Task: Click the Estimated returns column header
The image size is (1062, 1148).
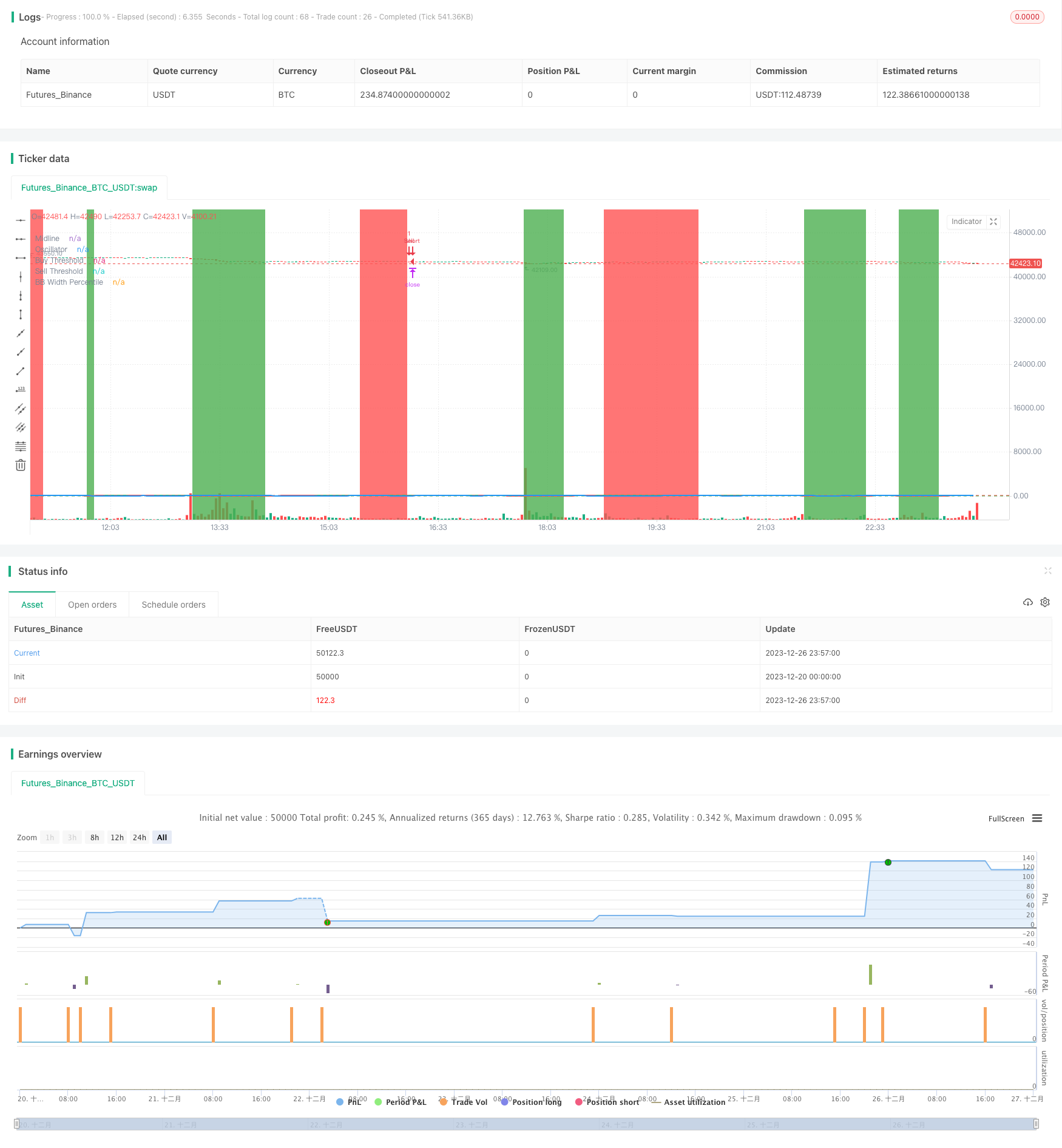Action: tap(919, 71)
